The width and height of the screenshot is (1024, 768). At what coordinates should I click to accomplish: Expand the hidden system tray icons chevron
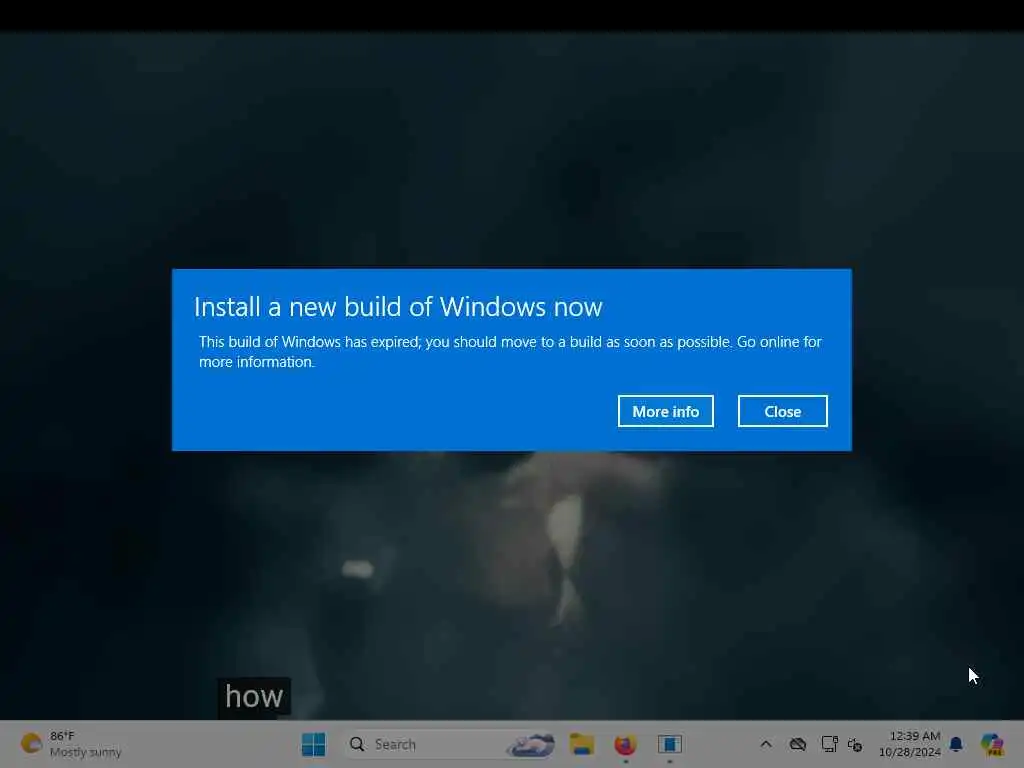point(766,744)
